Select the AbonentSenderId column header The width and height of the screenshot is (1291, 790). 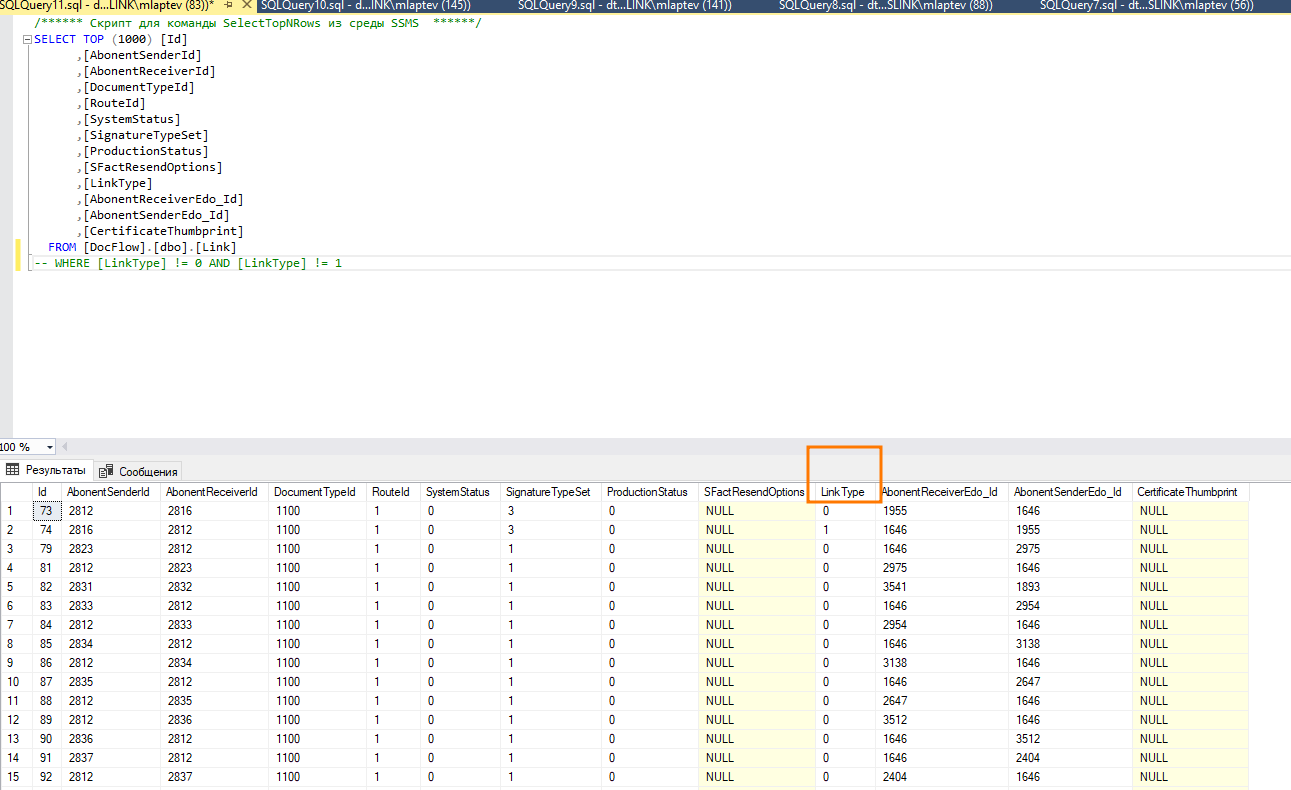(x=108, y=492)
